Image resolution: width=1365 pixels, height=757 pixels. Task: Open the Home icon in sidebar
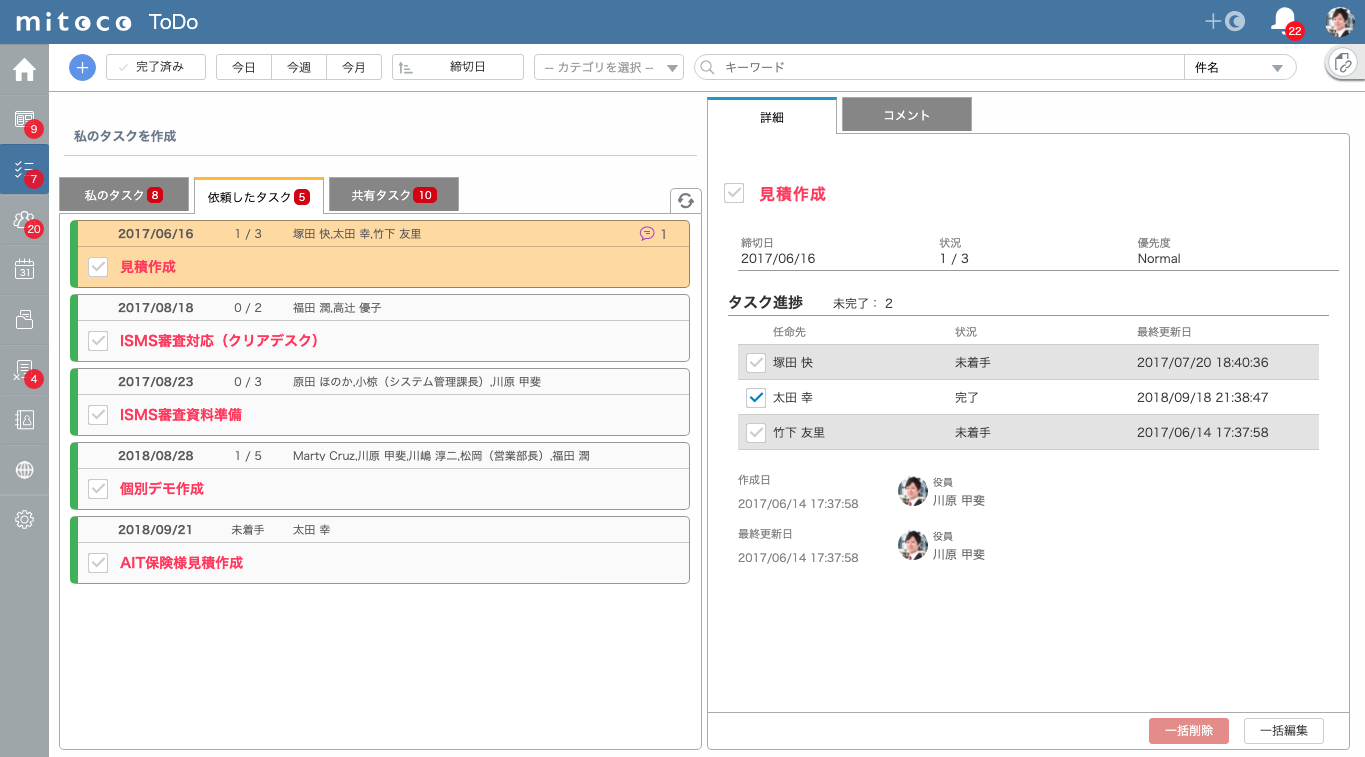[x=24, y=70]
